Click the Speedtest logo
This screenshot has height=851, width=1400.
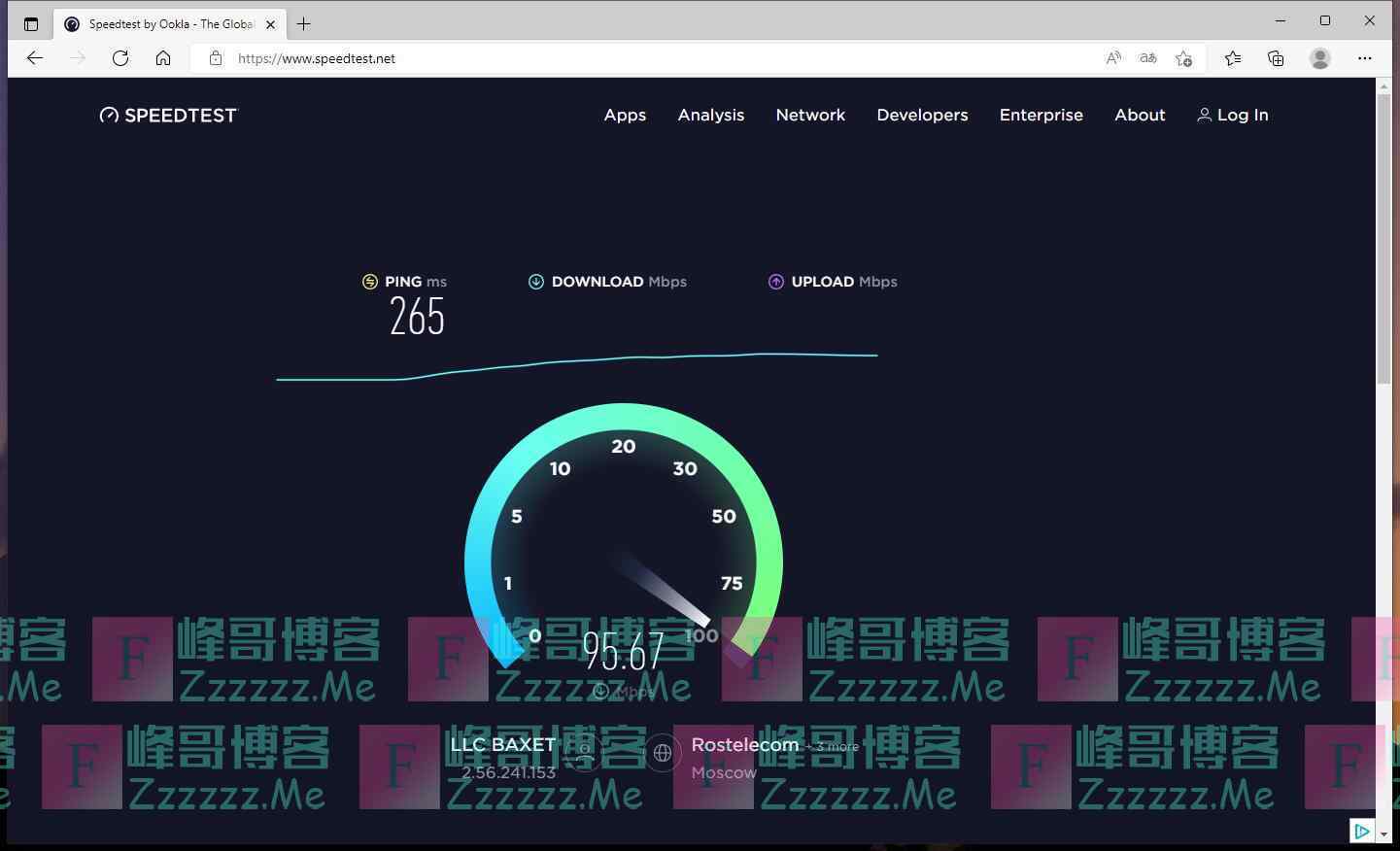[168, 116]
